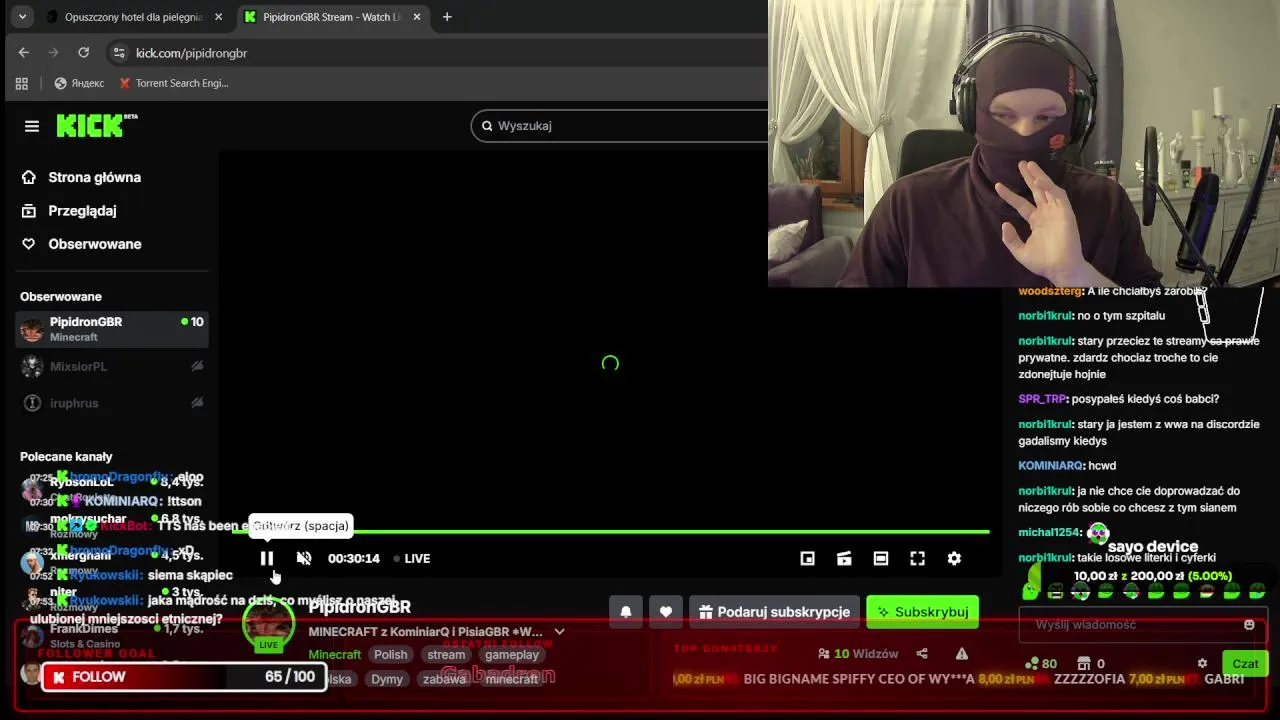This screenshot has height=720, width=1280.
Task: Click the Wyszukaj search field
Action: coord(620,126)
